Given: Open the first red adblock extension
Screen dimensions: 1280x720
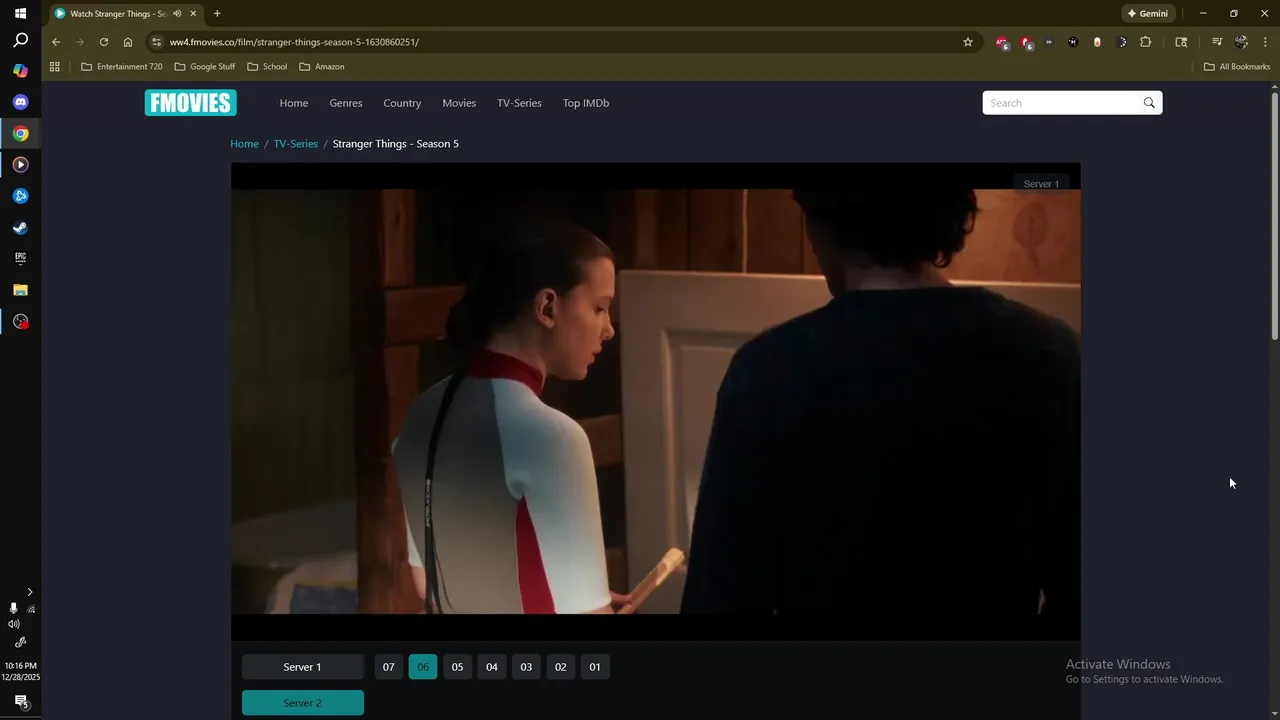Looking at the screenshot, I should tap(1002, 42).
